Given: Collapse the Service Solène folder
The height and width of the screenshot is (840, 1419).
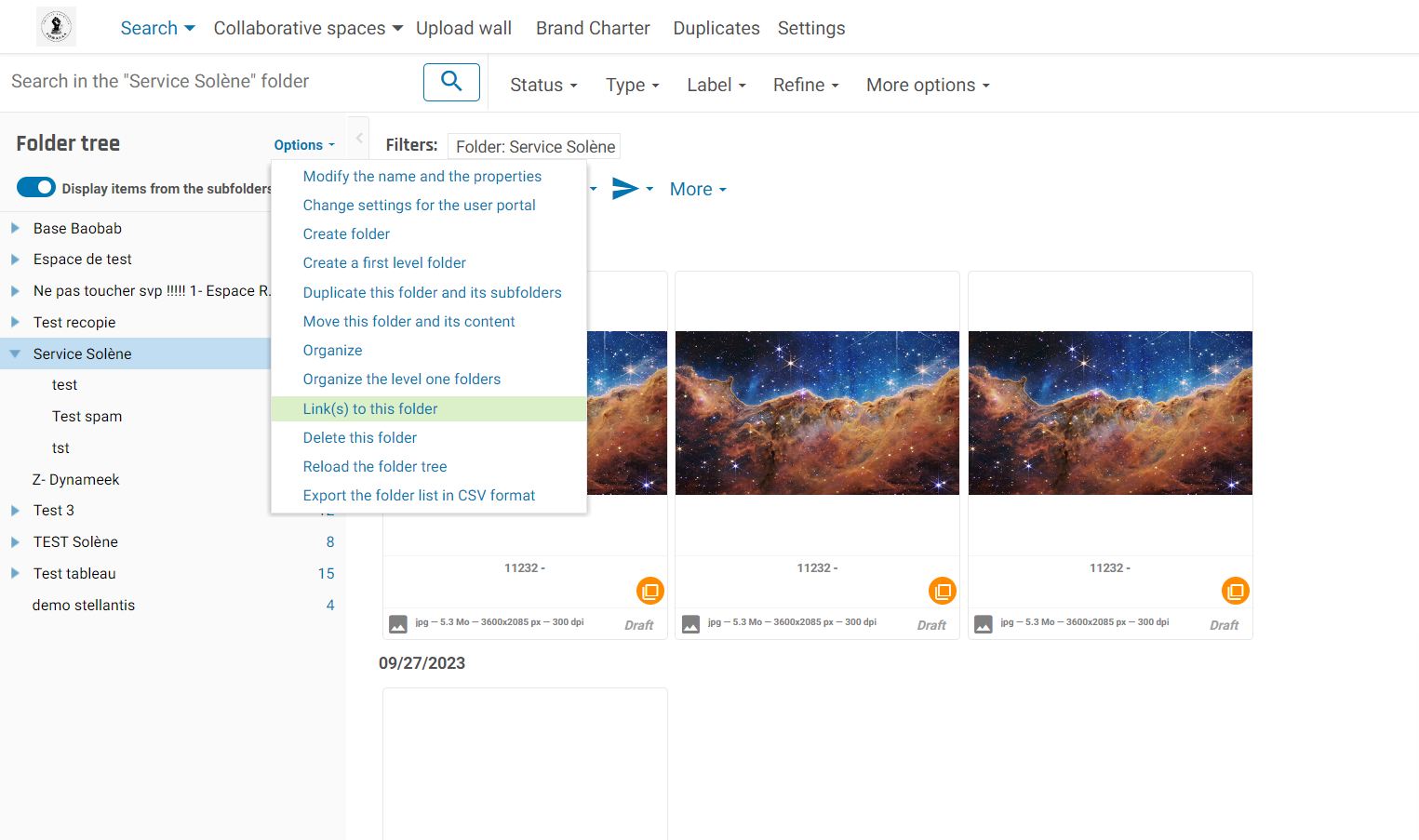Looking at the screenshot, I should 15,353.
